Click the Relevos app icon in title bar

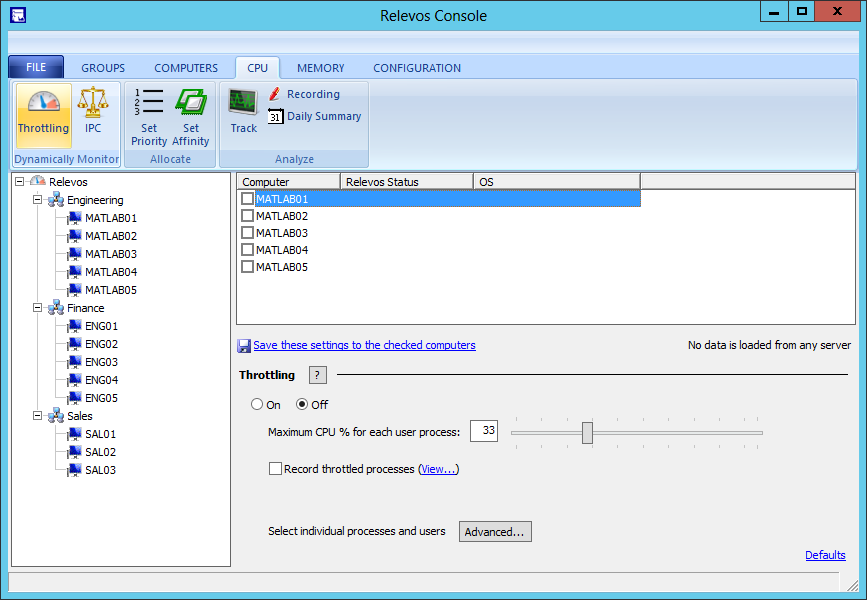click(x=18, y=15)
